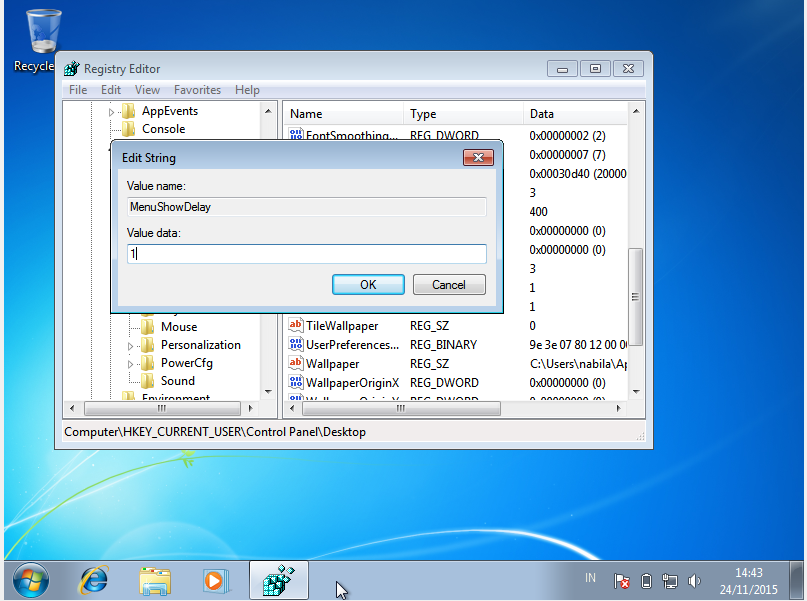Launch Windows Media Player from the taskbar
Viewport: 807px width, 601px height.
click(216, 580)
